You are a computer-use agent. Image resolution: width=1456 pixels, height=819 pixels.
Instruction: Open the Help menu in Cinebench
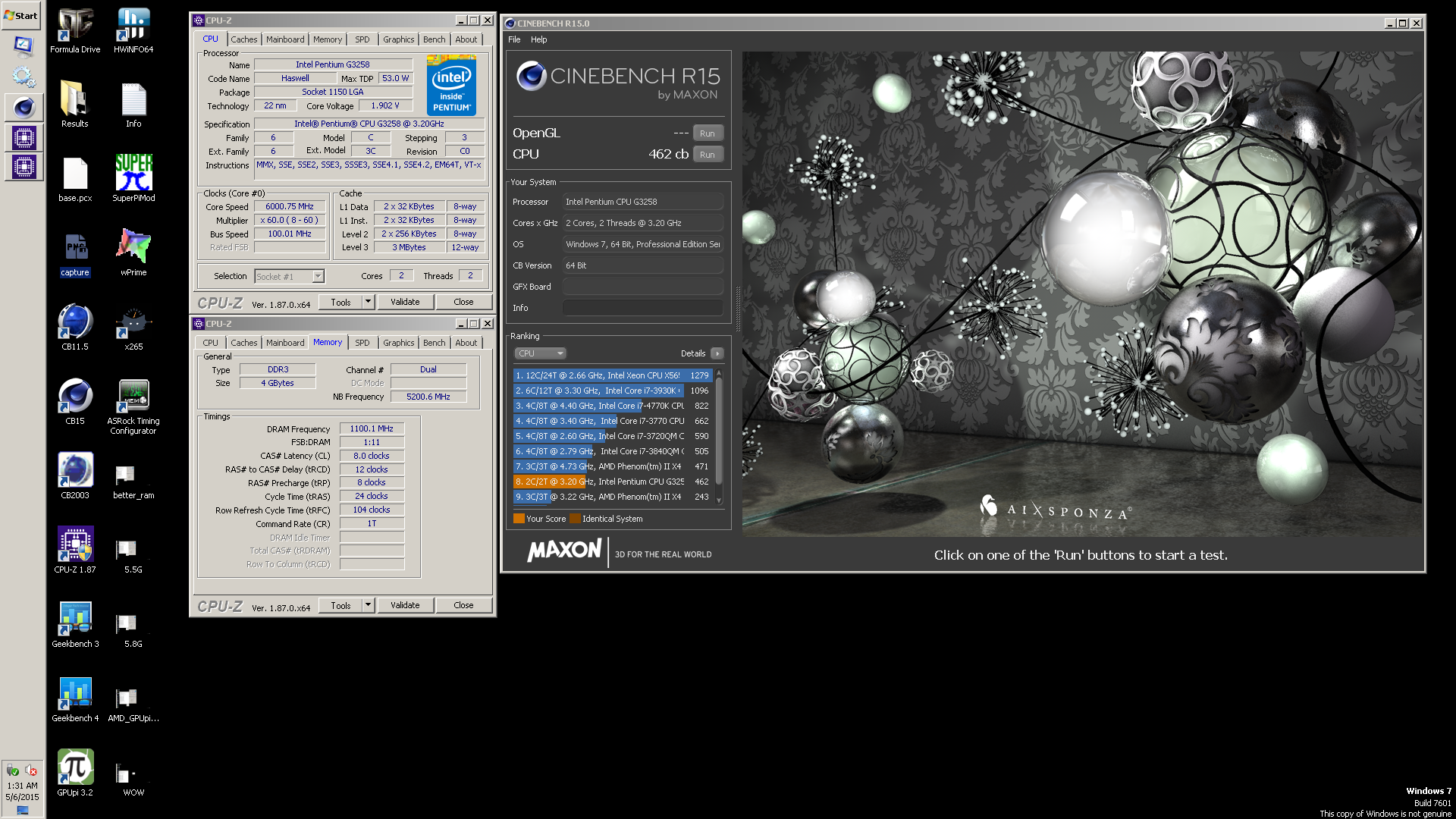tap(539, 39)
